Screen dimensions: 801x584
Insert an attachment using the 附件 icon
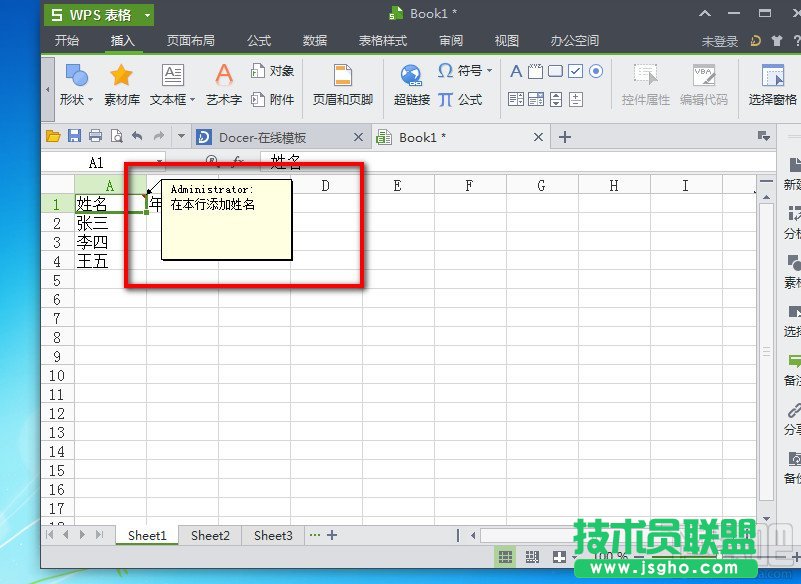275,98
